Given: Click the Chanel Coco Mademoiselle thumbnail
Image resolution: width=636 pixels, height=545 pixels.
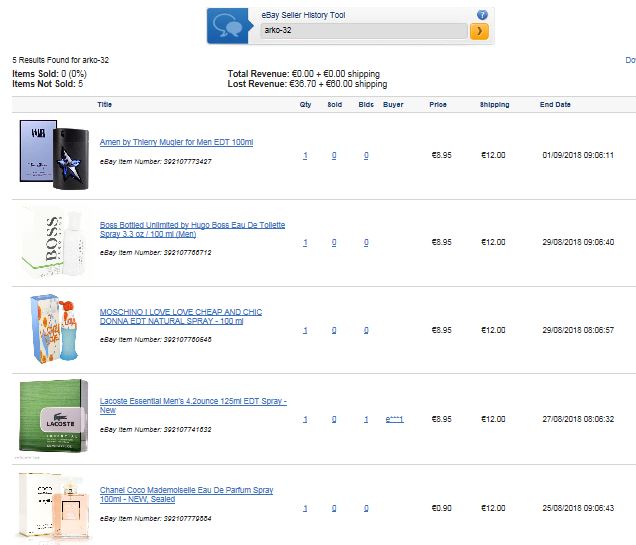Looking at the screenshot, I should tap(54, 507).
